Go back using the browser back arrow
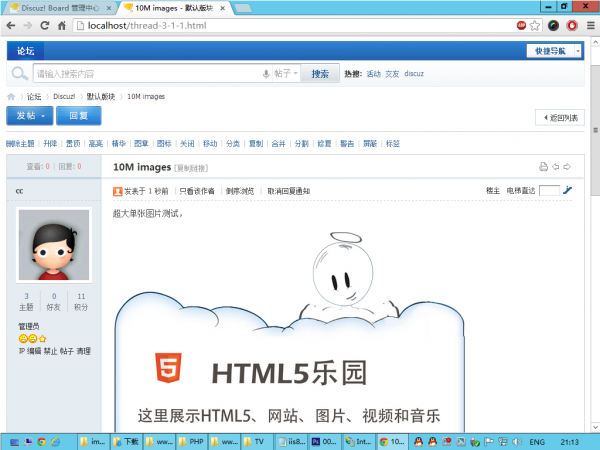This screenshot has height=450, width=600. click(x=11, y=26)
